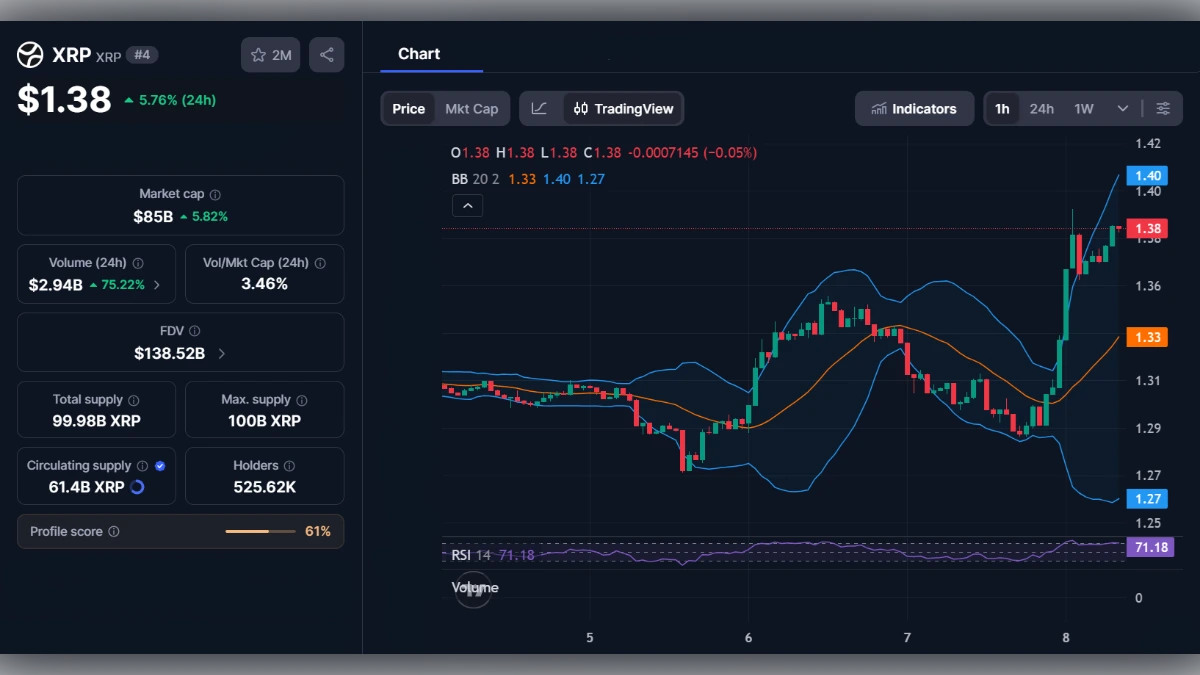Click the #4 rank badge

[x=142, y=55]
